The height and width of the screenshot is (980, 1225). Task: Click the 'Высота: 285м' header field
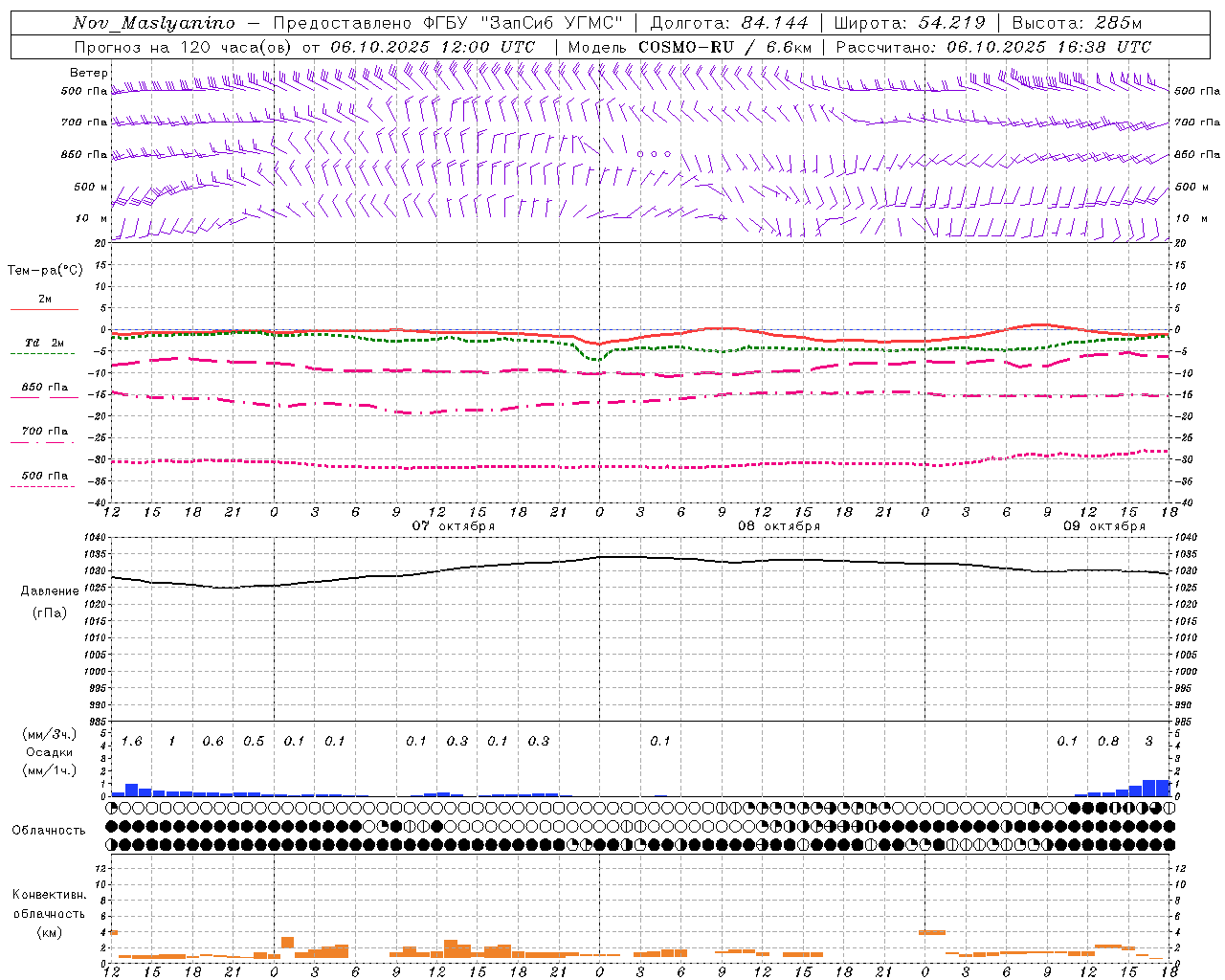pos(1077,23)
